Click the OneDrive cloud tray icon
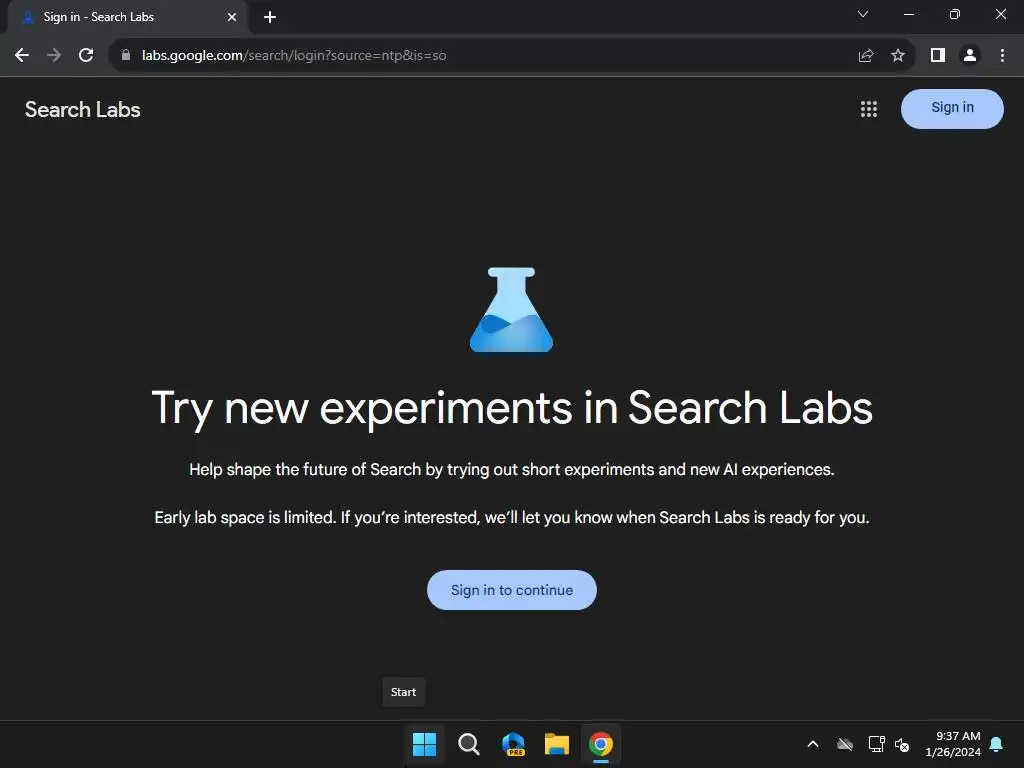 pos(845,744)
